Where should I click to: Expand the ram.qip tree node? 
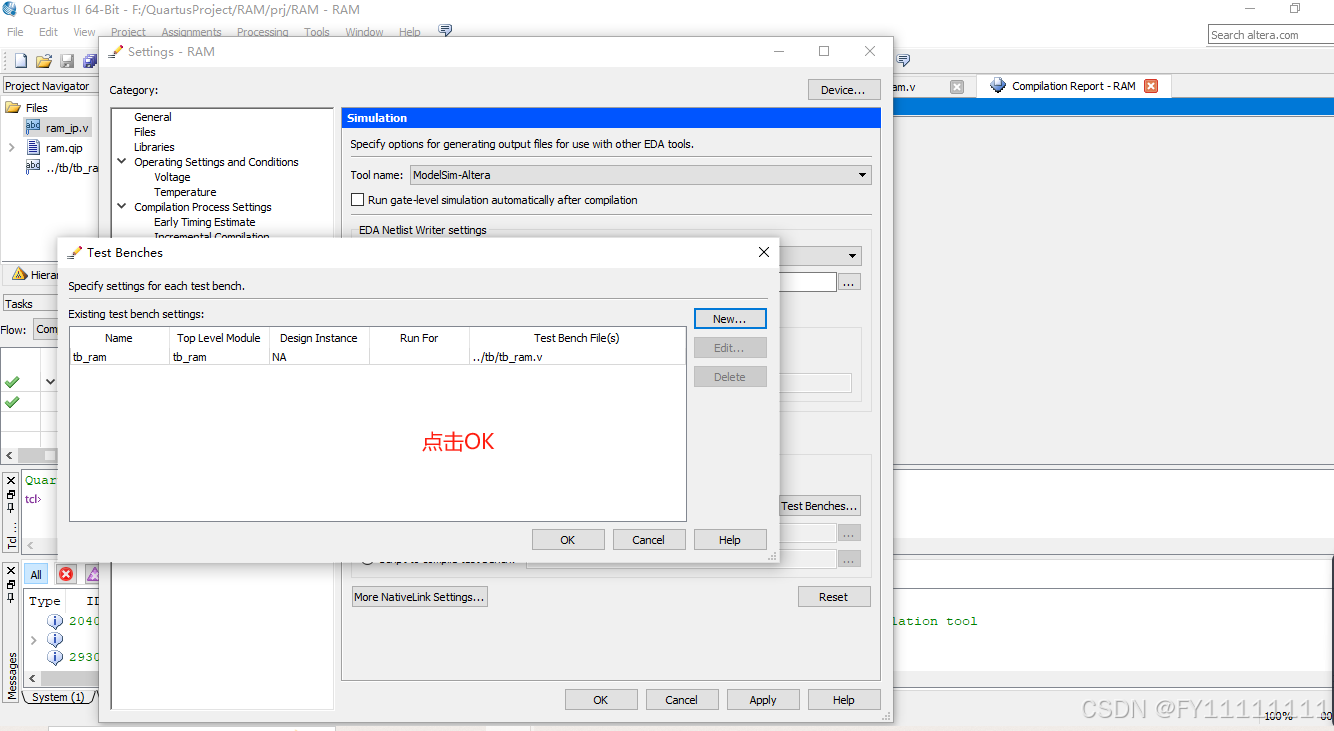coord(11,147)
